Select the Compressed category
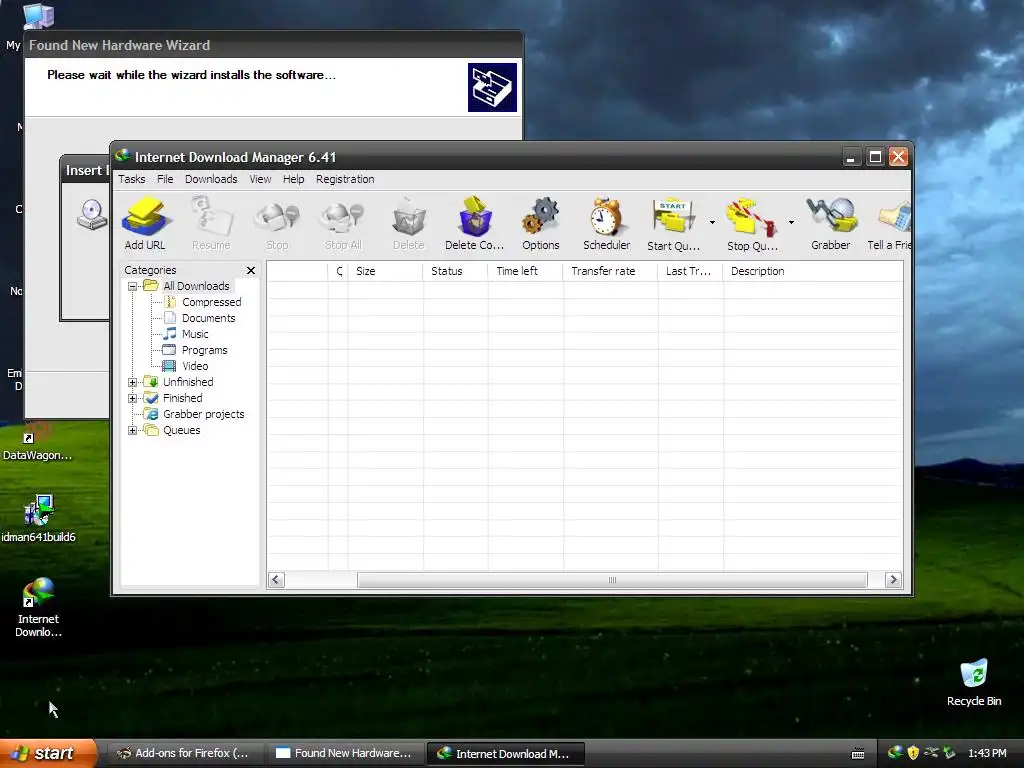The image size is (1024, 768). tap(212, 302)
